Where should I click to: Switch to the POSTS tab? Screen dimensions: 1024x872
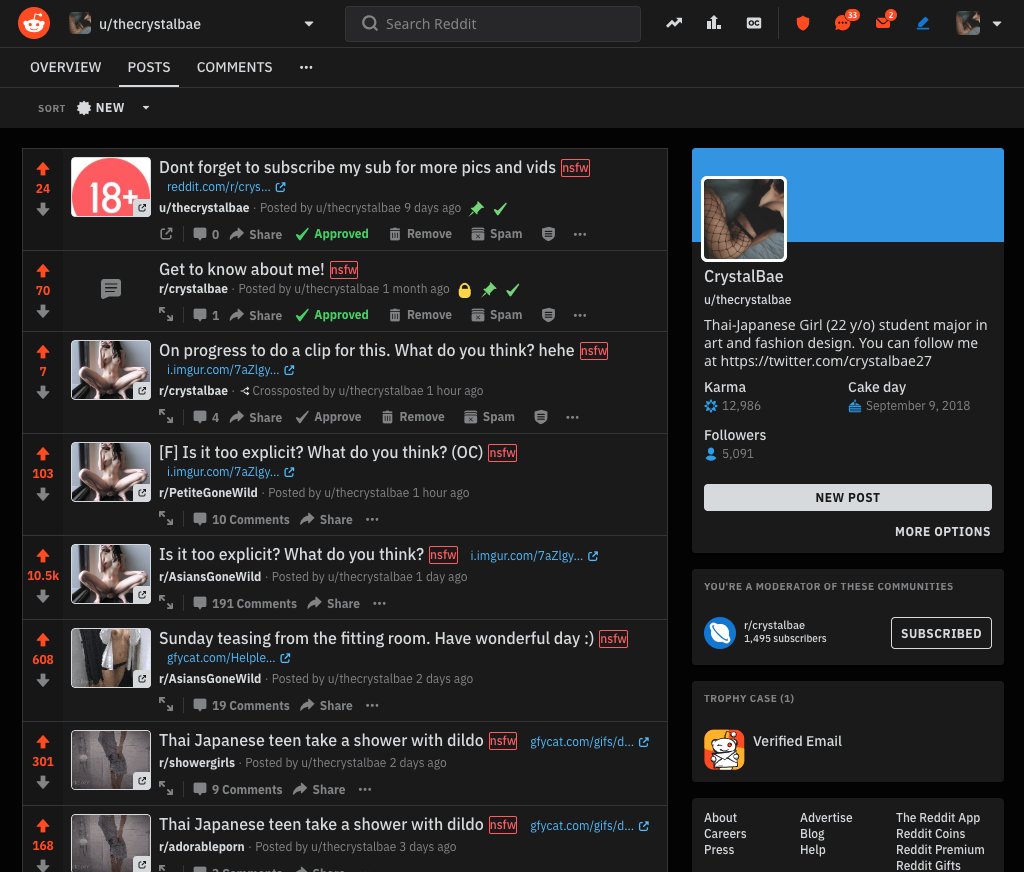point(149,67)
